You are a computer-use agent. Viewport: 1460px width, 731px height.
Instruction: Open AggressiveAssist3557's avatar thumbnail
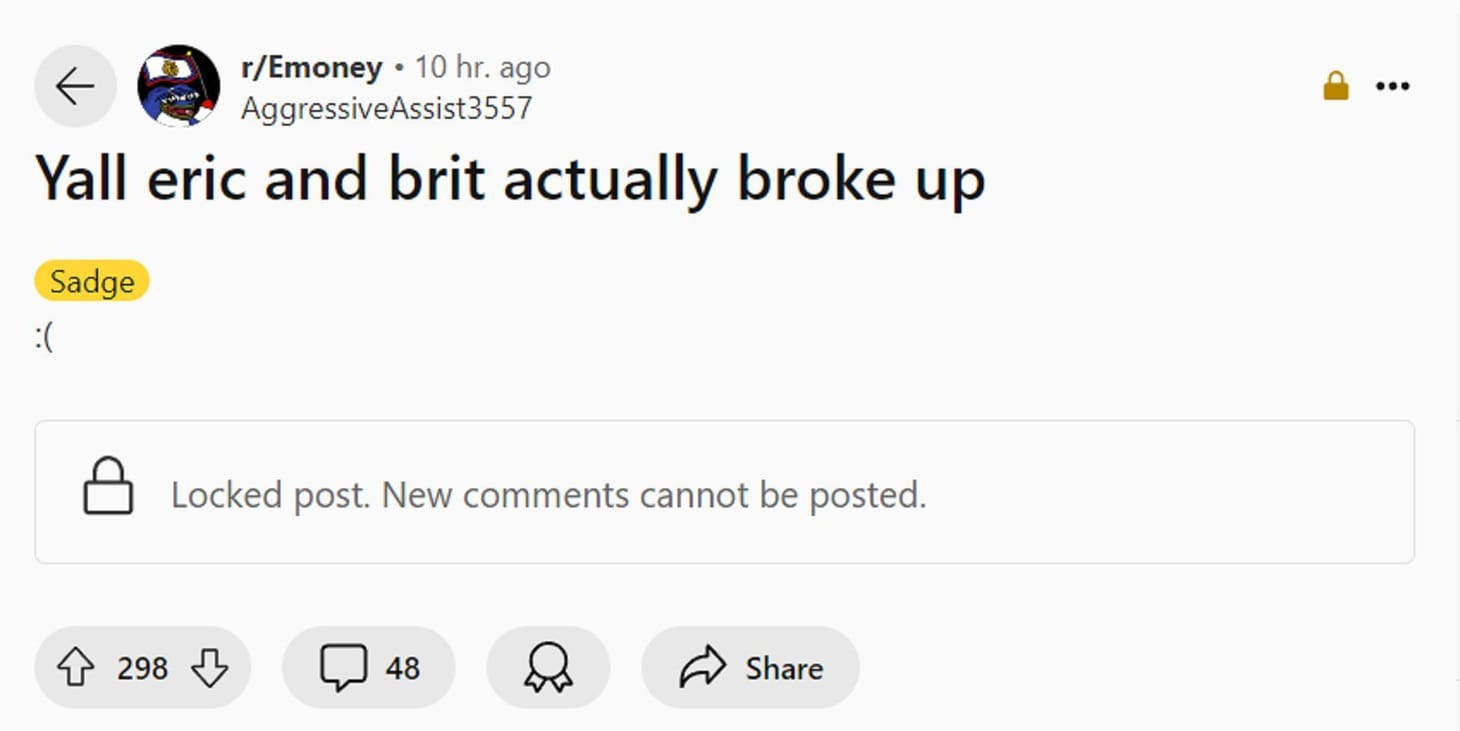177,85
